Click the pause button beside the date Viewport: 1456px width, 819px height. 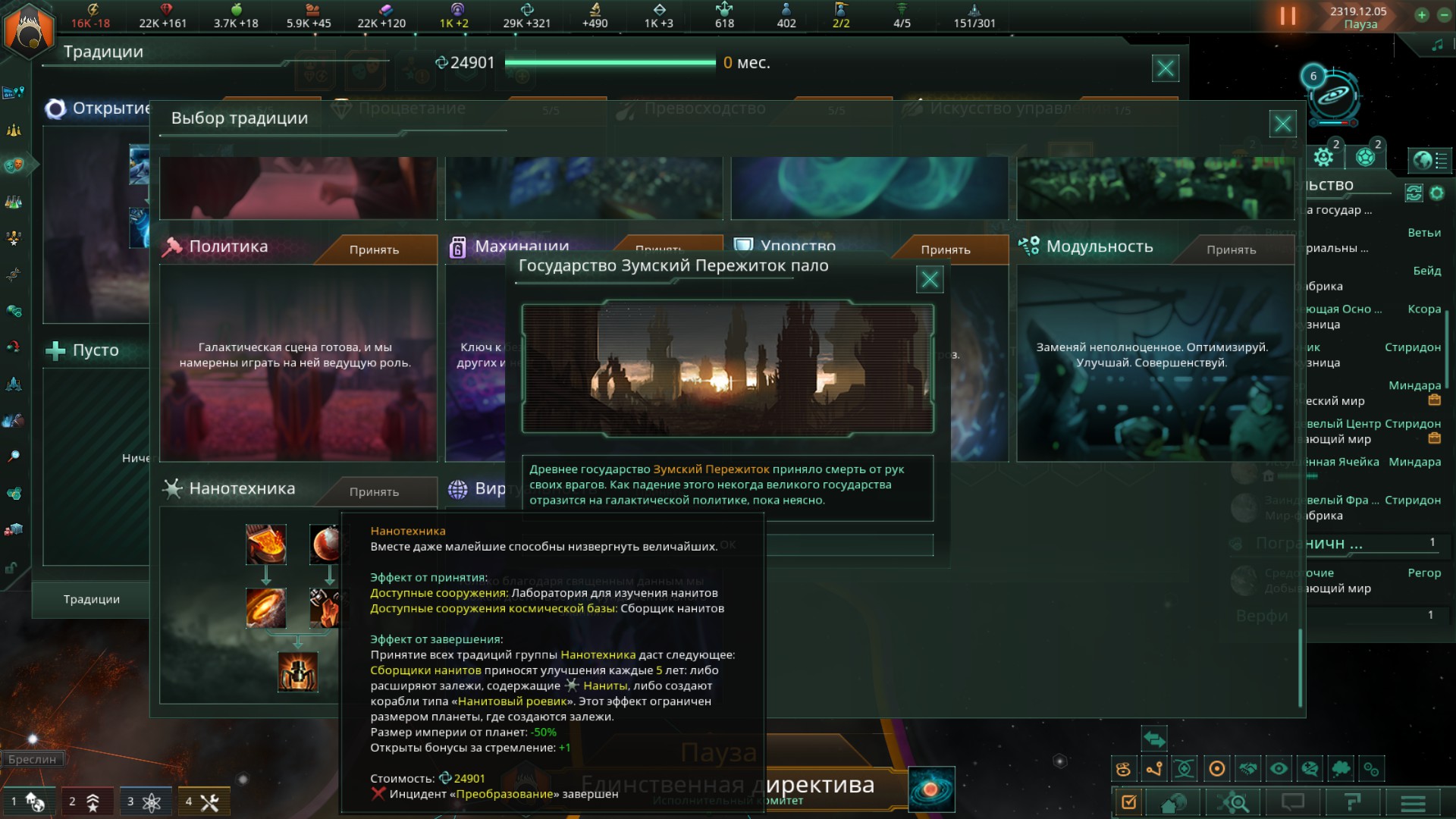click(1288, 16)
